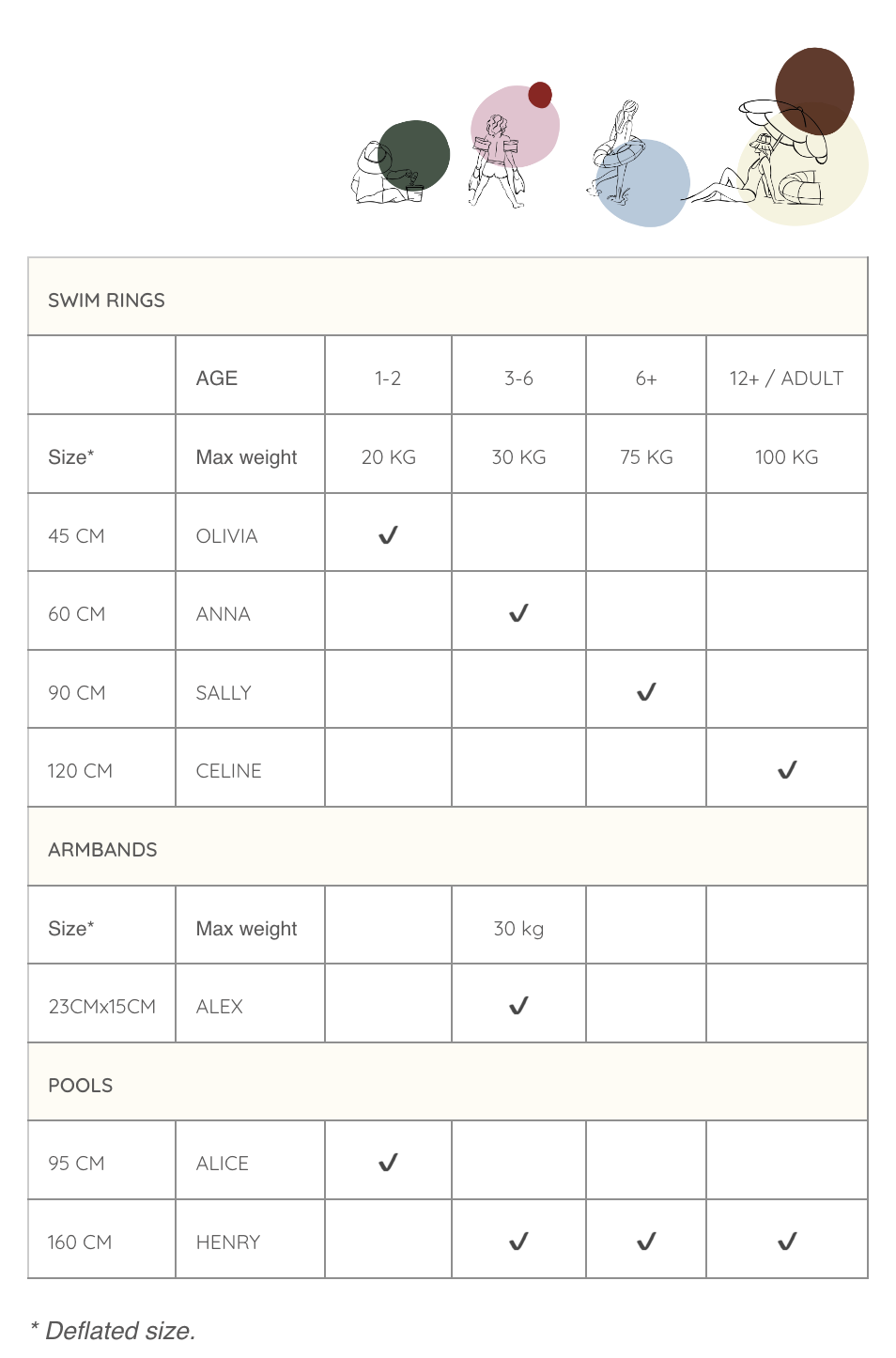This screenshot has width=896, height=1358.
Task: Click the ARMBANDS section header
Action: pos(102,850)
